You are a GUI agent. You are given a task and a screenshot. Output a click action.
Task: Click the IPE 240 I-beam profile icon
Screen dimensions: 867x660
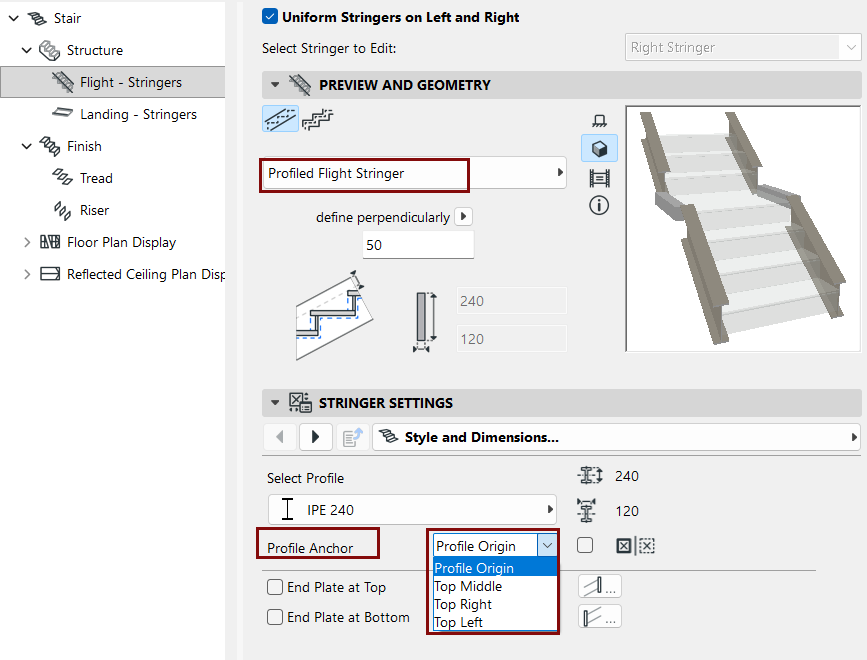click(287, 509)
